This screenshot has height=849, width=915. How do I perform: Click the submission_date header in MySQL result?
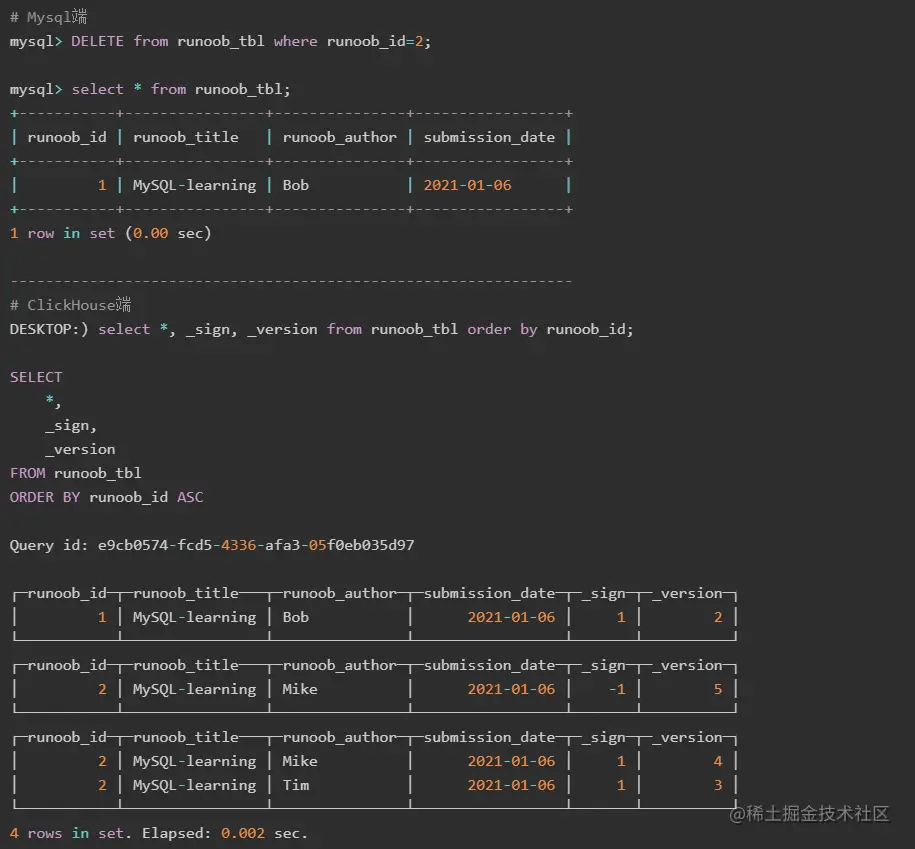pos(489,137)
